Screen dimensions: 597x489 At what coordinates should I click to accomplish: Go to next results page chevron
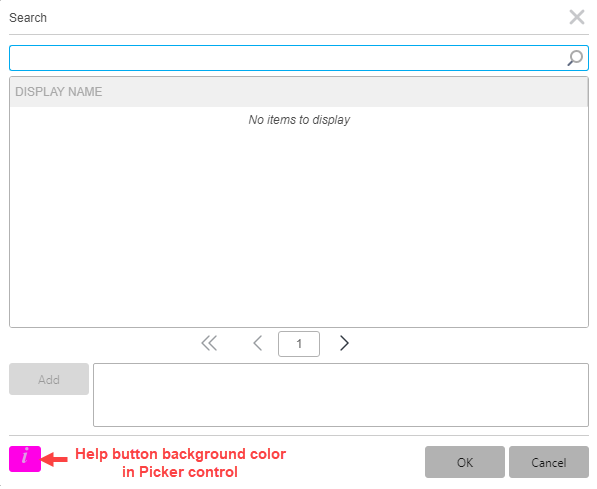coord(344,343)
